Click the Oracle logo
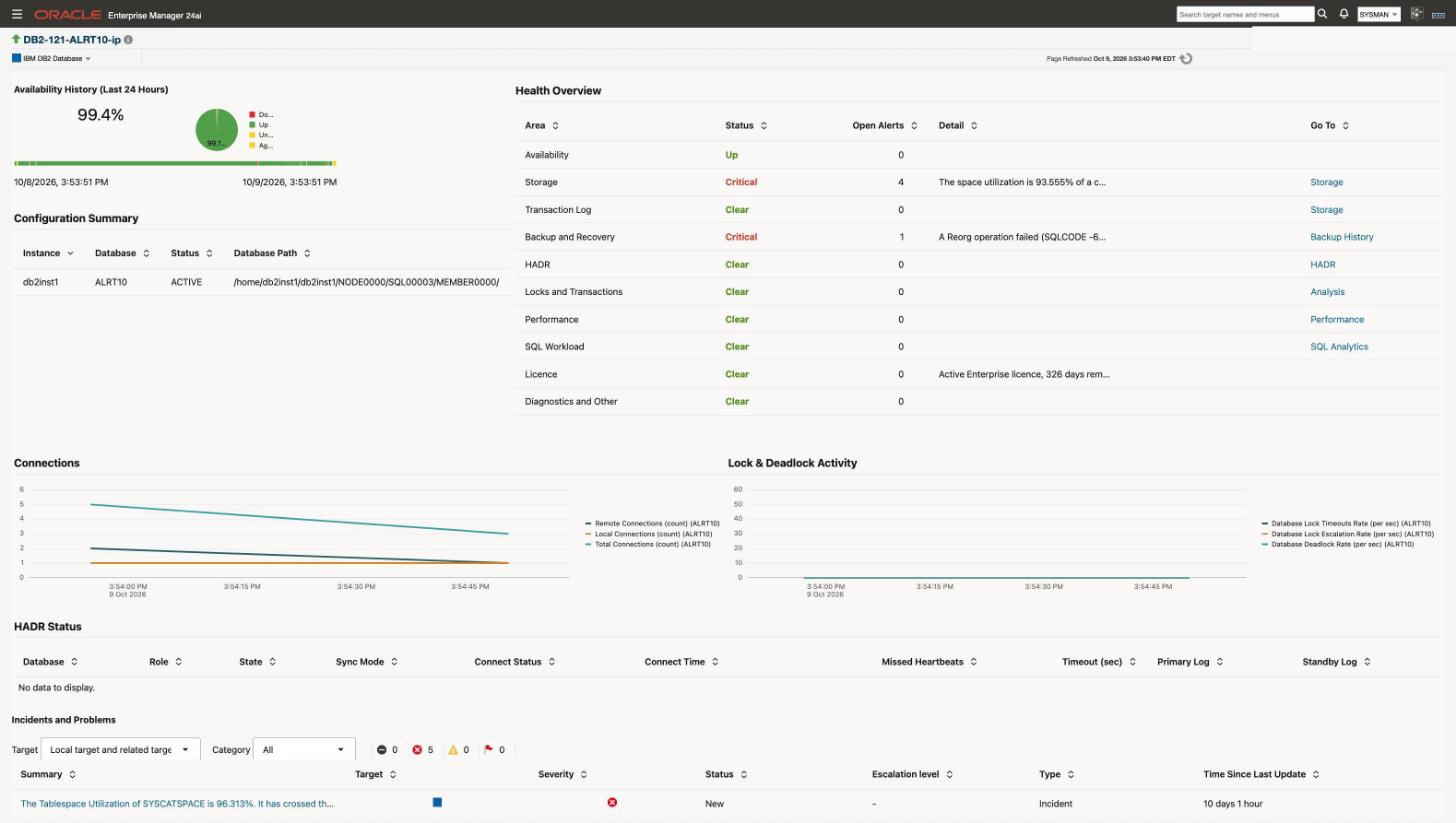 pos(68,15)
